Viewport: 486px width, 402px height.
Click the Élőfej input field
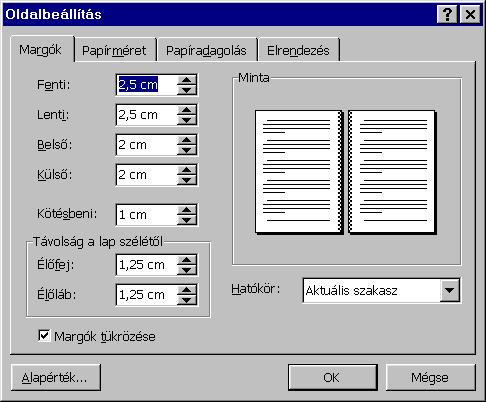(x=147, y=265)
